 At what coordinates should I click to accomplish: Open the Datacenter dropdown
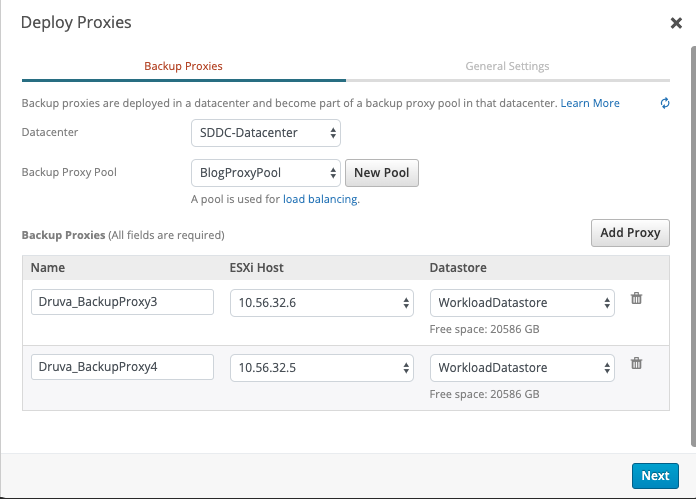point(265,132)
